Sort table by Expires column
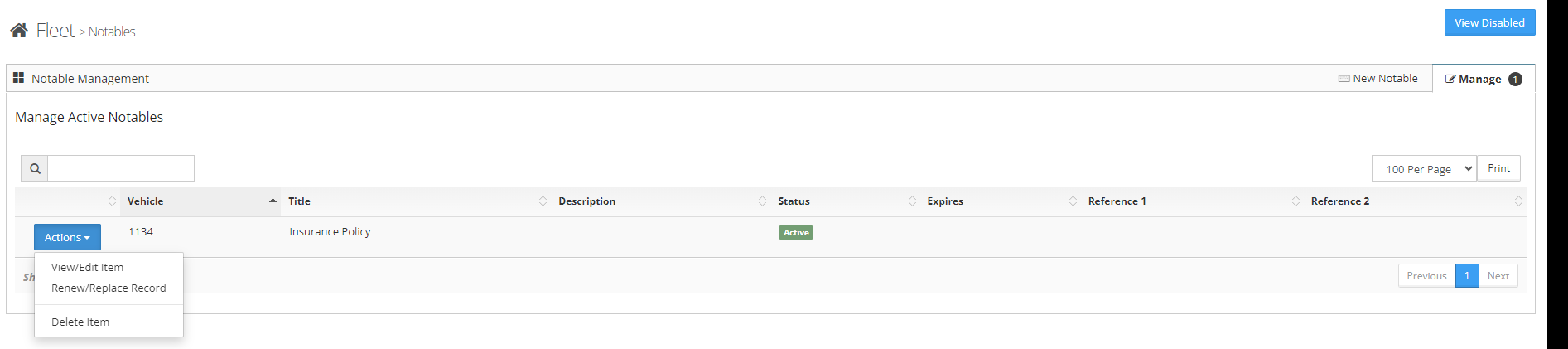 coord(998,201)
